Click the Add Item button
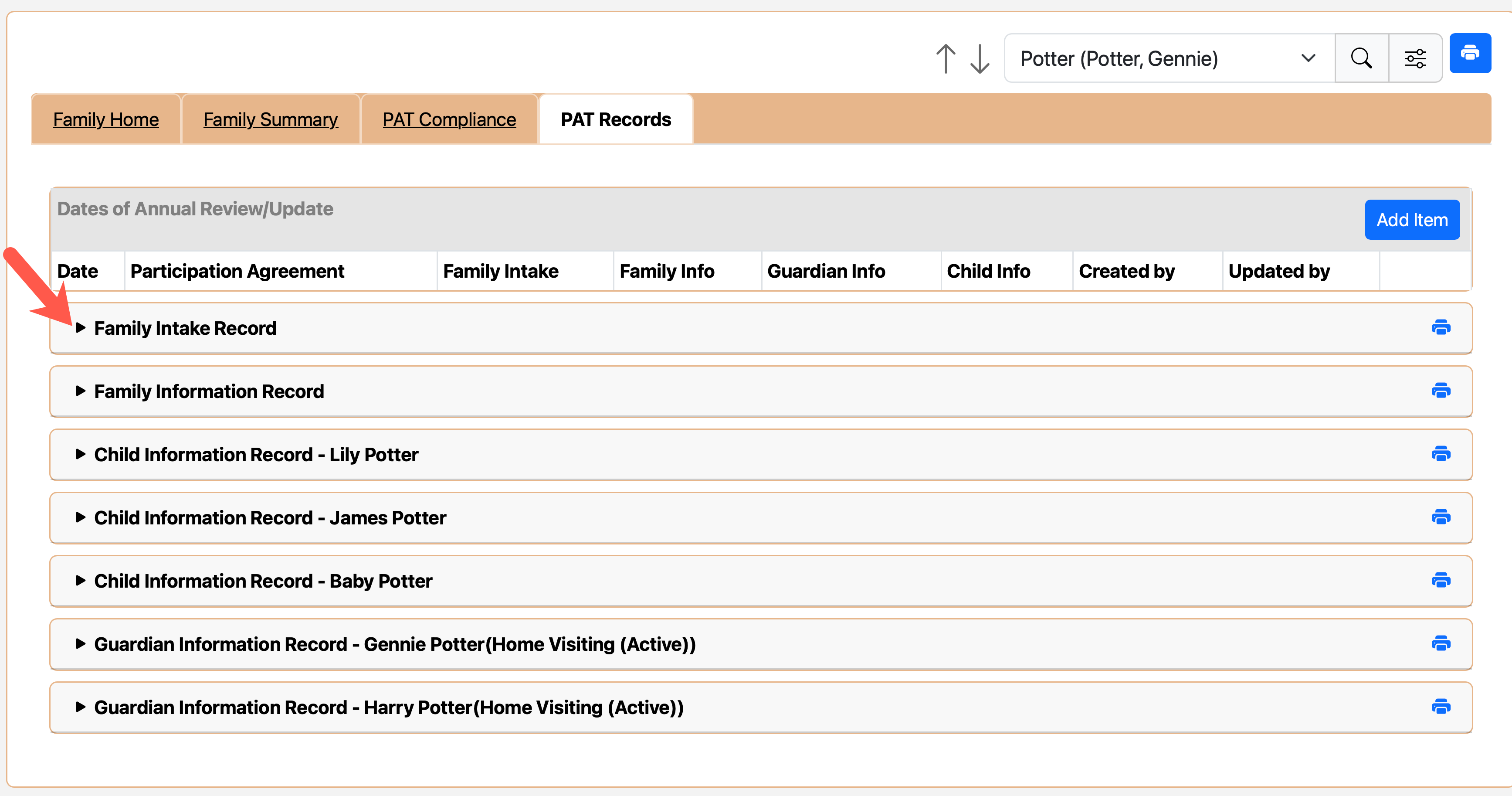Image resolution: width=1512 pixels, height=796 pixels. pos(1412,220)
